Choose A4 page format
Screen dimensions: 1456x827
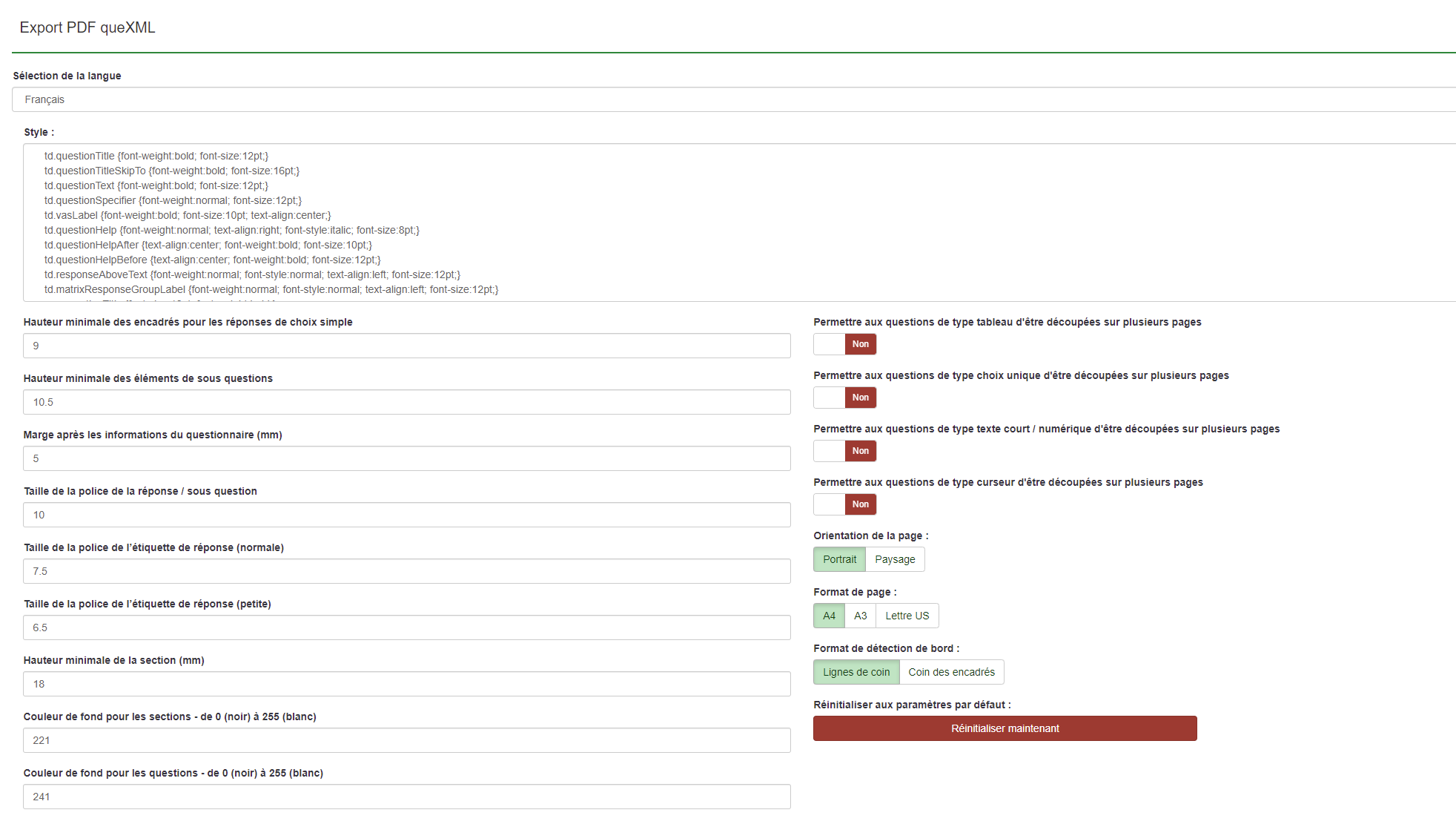829,616
